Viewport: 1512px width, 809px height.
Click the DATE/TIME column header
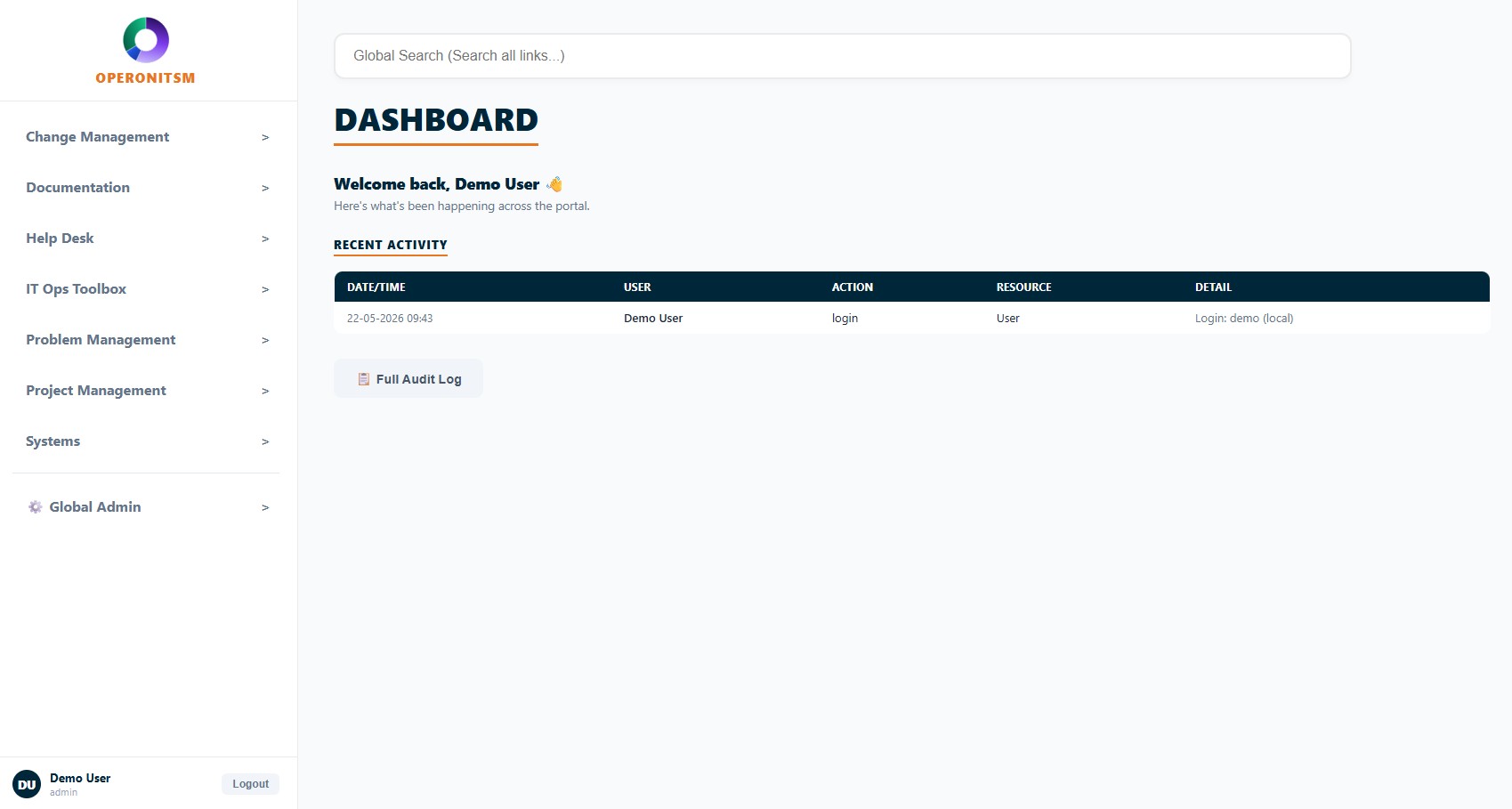click(376, 287)
